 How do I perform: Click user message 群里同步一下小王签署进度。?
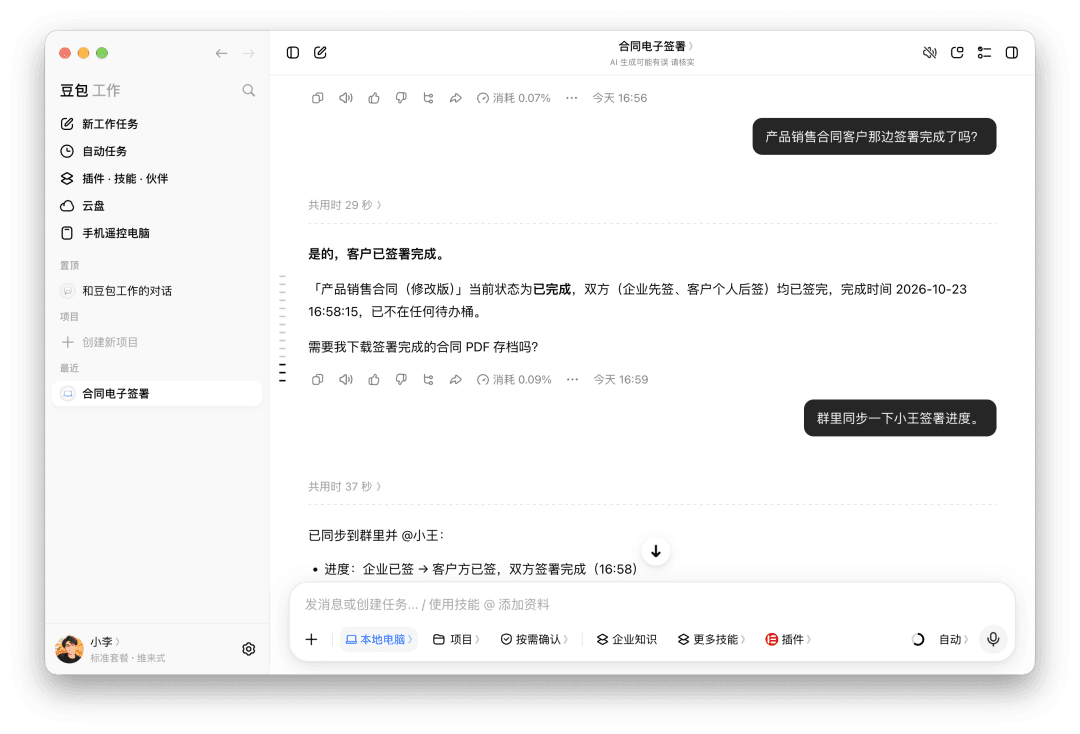(900, 418)
